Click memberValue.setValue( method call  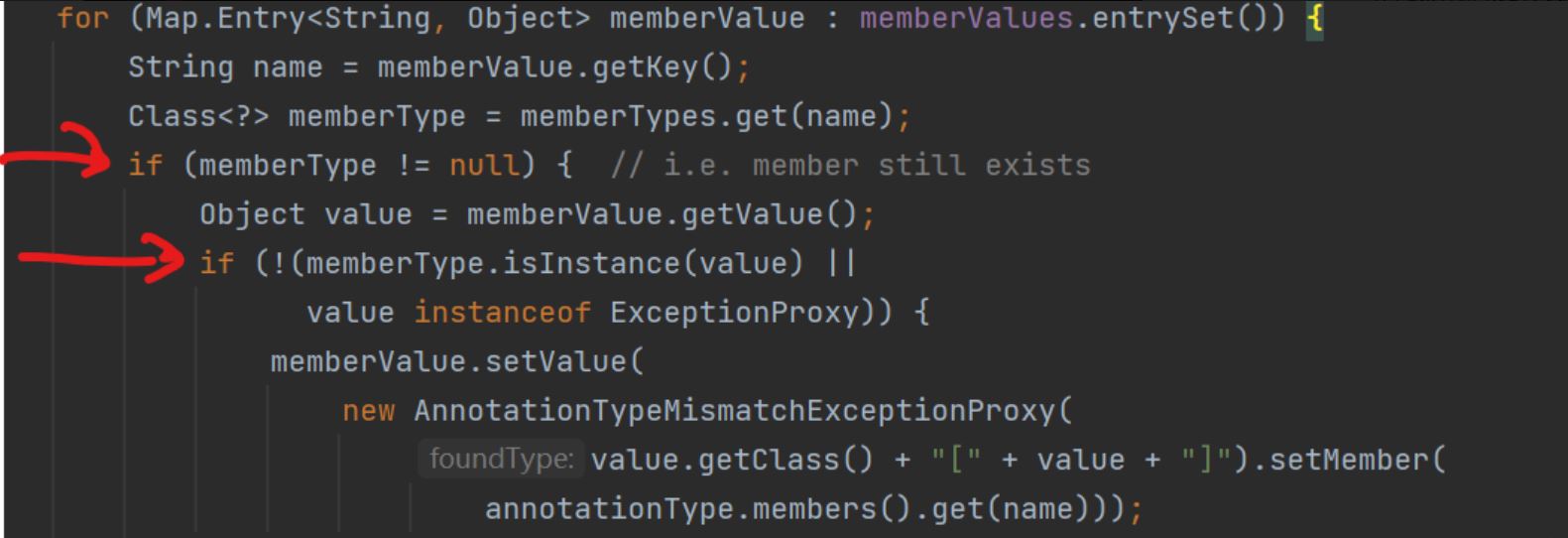[x=457, y=361]
